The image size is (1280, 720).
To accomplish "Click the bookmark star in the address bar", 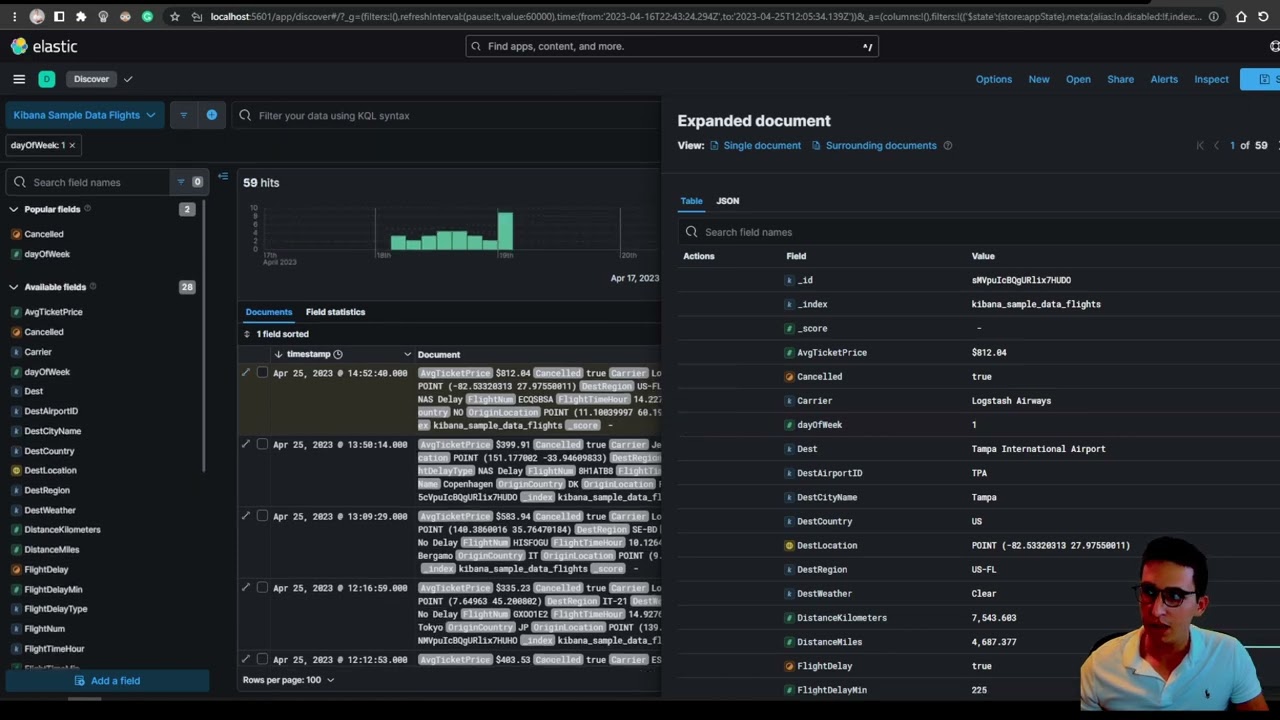I will [x=174, y=17].
